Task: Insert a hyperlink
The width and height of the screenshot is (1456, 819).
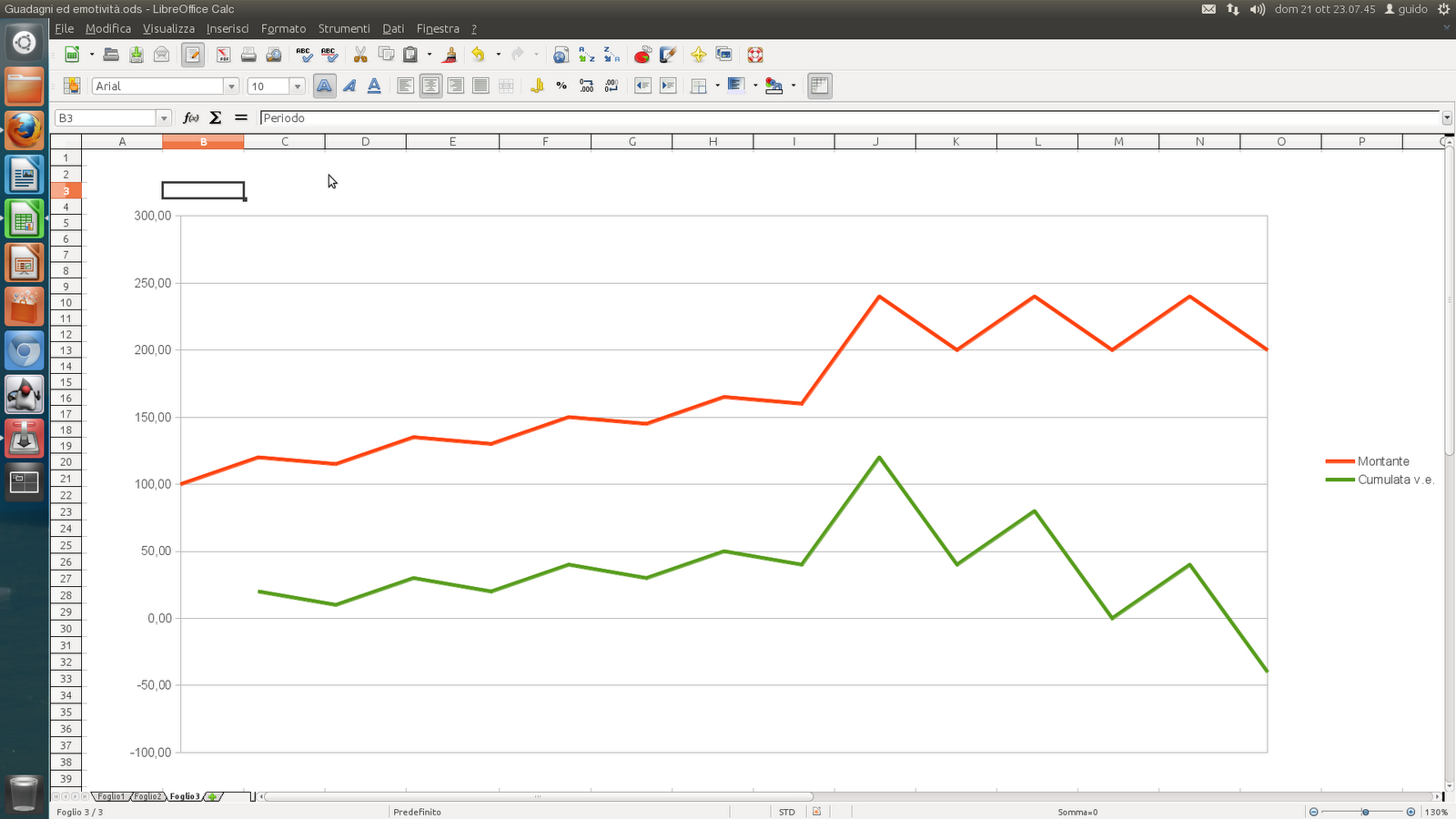Action: pos(561,55)
